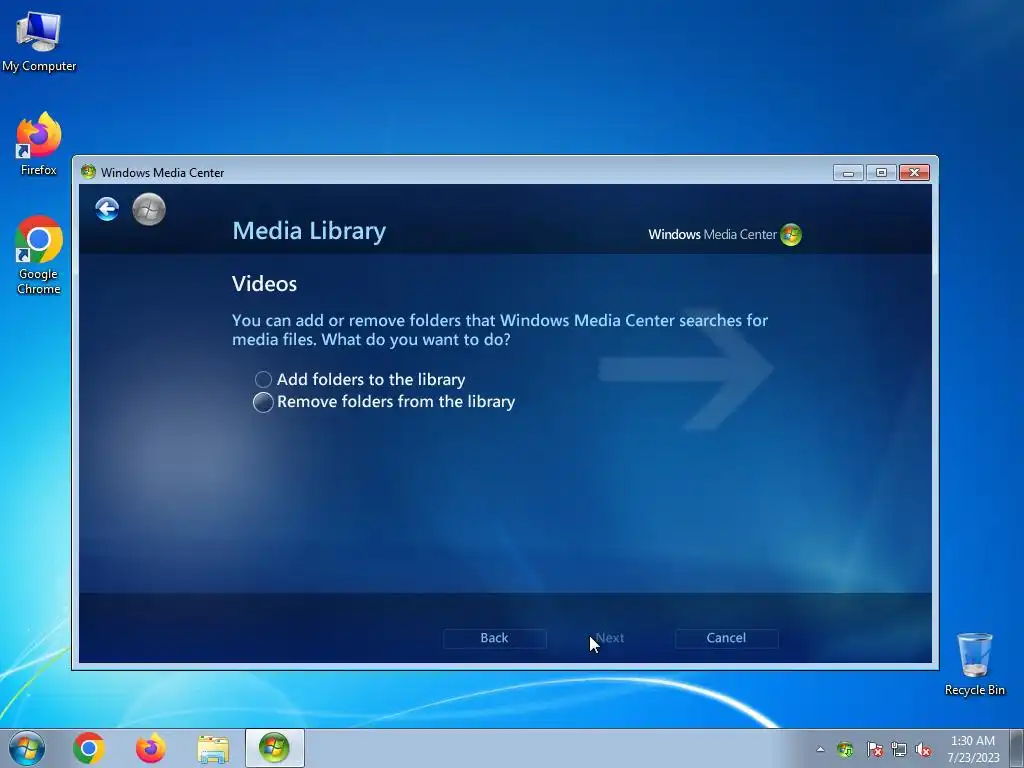1024x768 pixels.
Task: Open the Windows Start menu
Action: point(27,748)
